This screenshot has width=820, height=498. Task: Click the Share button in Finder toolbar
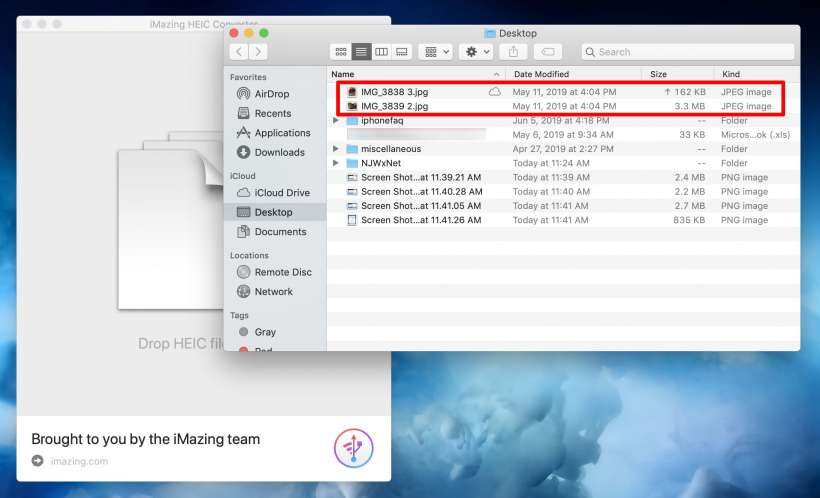pos(514,52)
